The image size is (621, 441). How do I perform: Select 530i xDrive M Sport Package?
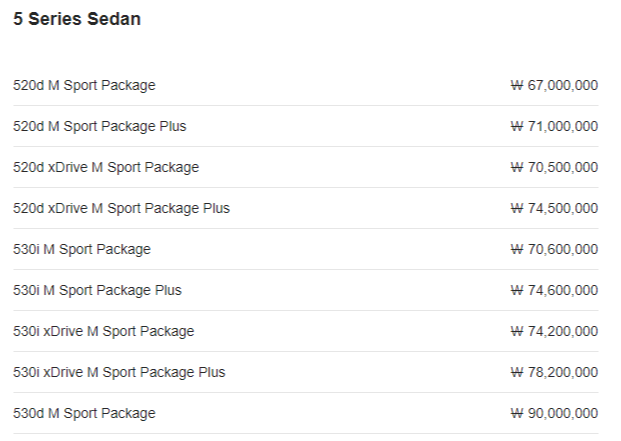pos(103,331)
